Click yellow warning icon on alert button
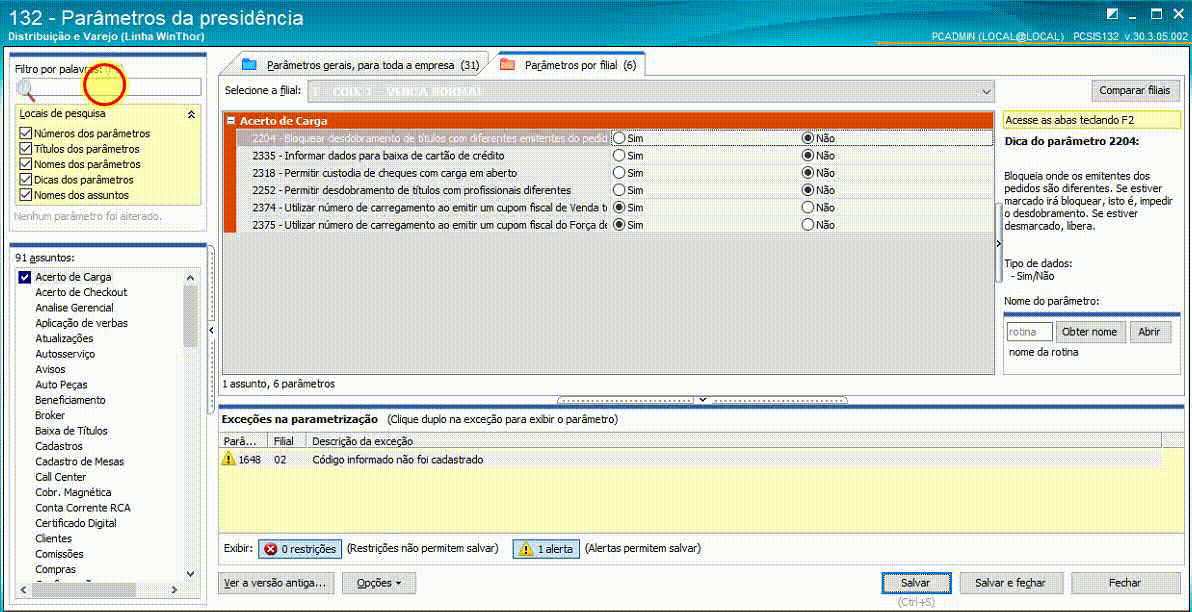 coord(525,548)
